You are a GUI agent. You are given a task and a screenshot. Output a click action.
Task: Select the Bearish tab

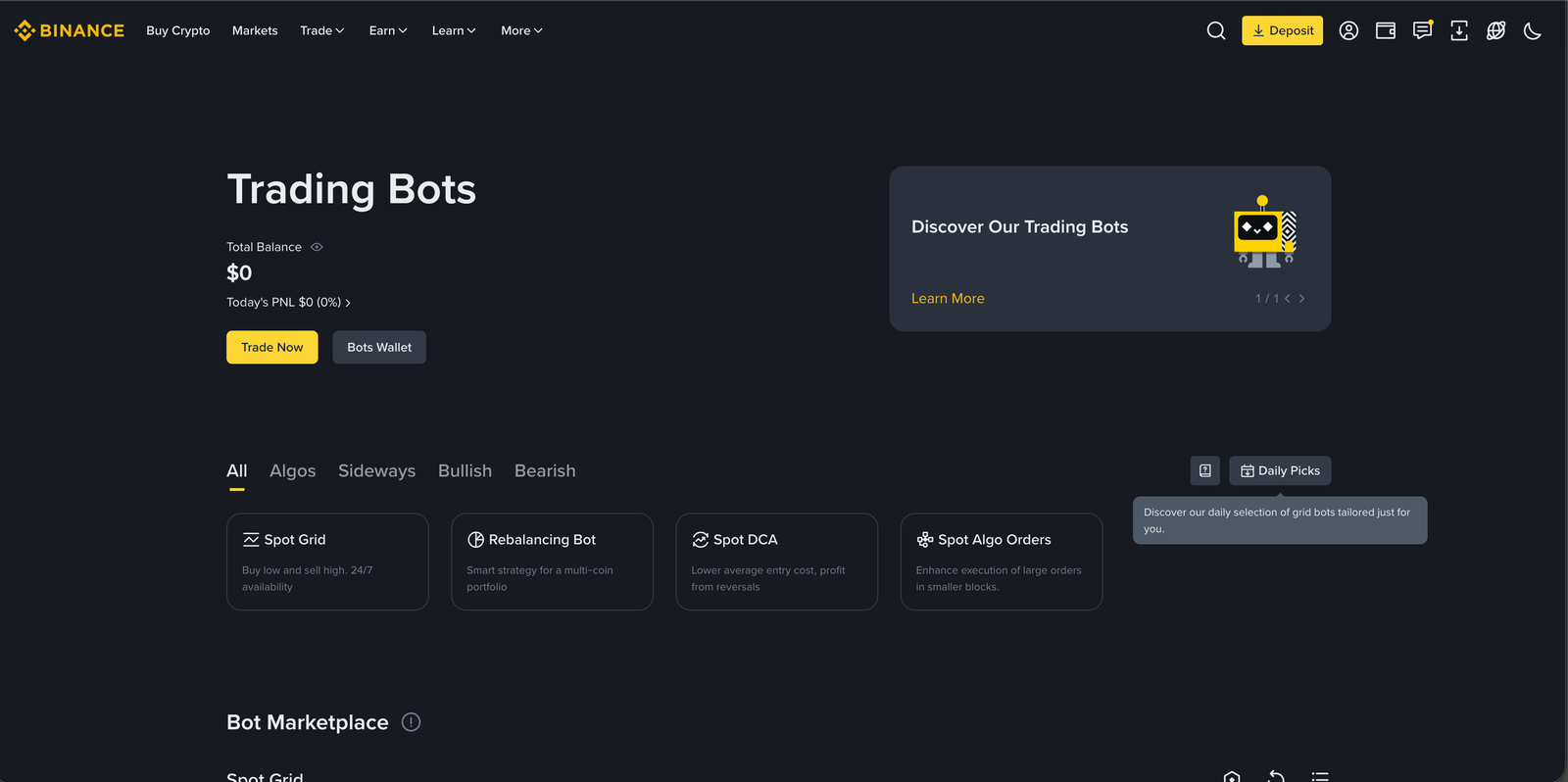pos(545,471)
